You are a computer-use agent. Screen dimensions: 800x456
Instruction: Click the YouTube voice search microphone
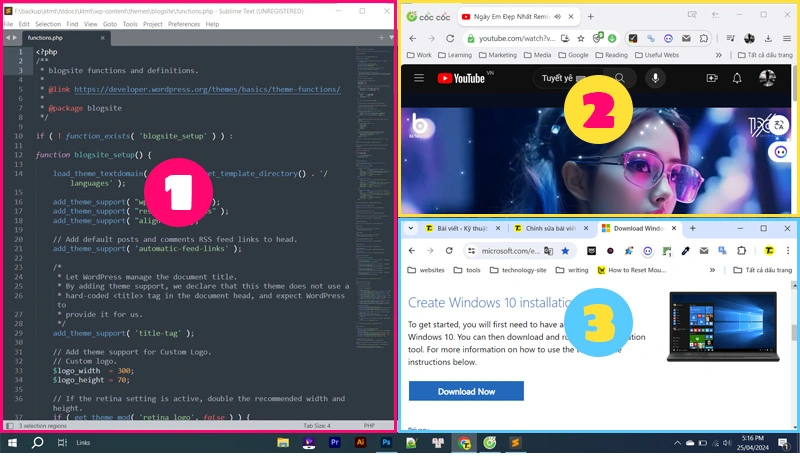(x=657, y=78)
